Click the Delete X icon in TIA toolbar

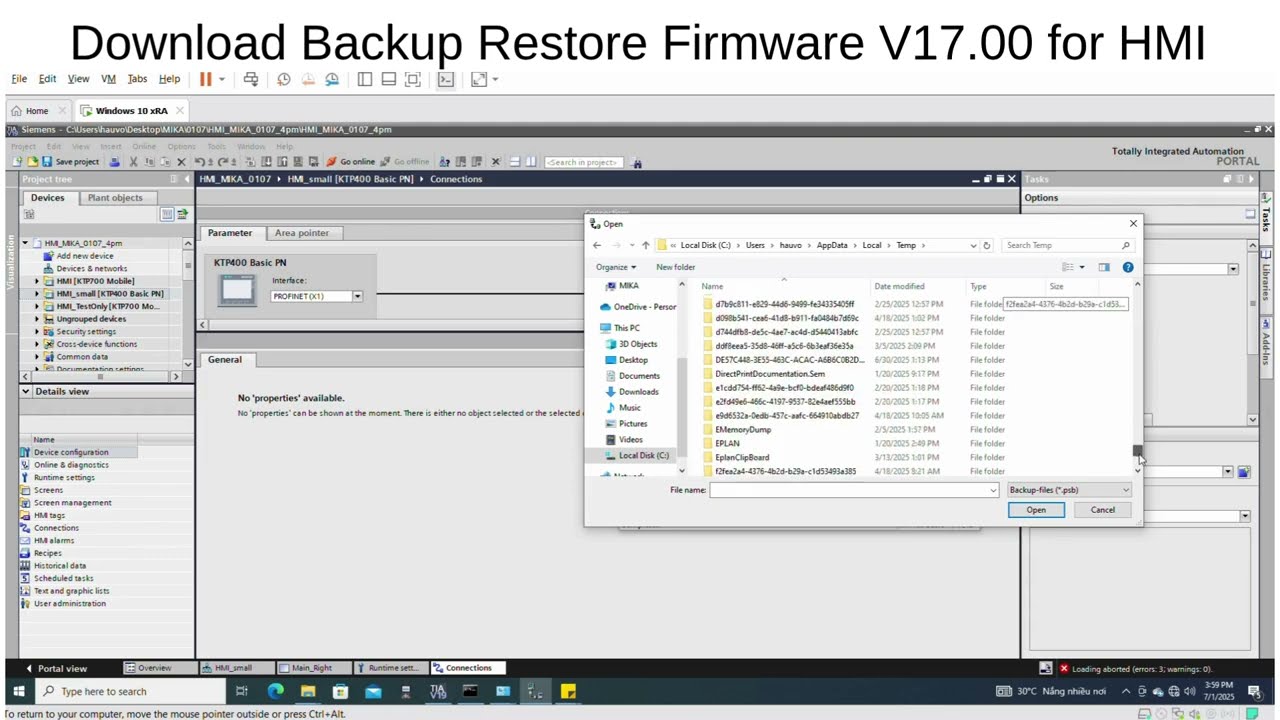[181, 162]
